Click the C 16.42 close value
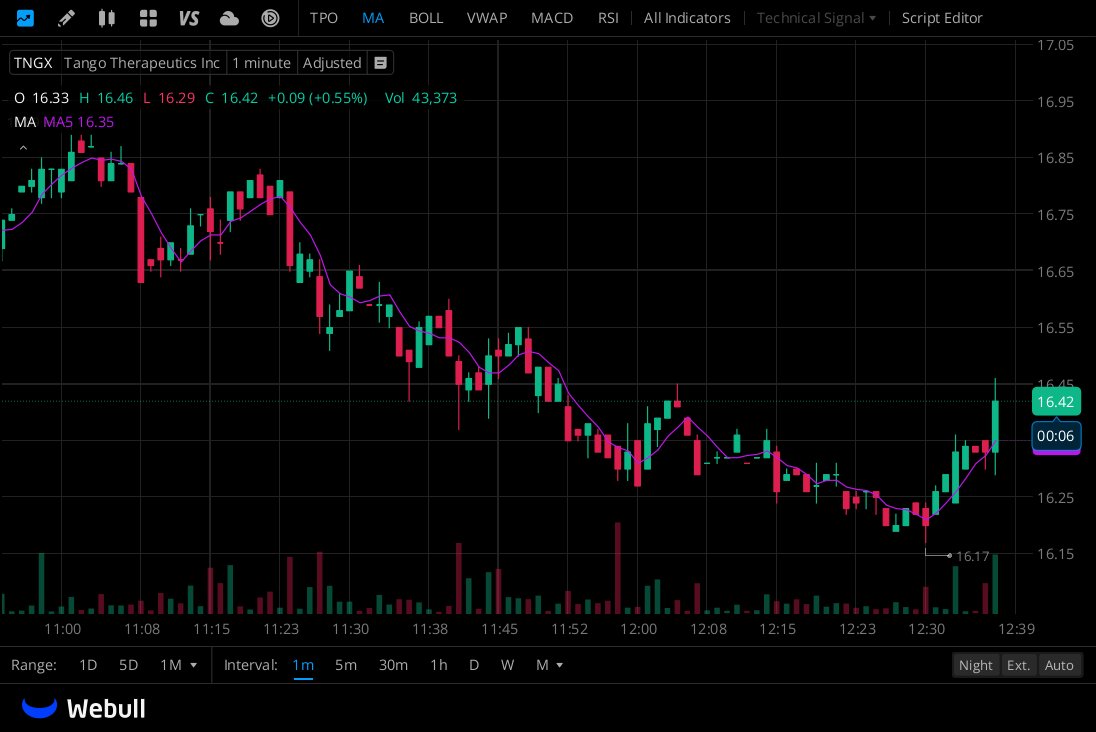This screenshot has width=1096, height=732. pyautogui.click(x=231, y=98)
